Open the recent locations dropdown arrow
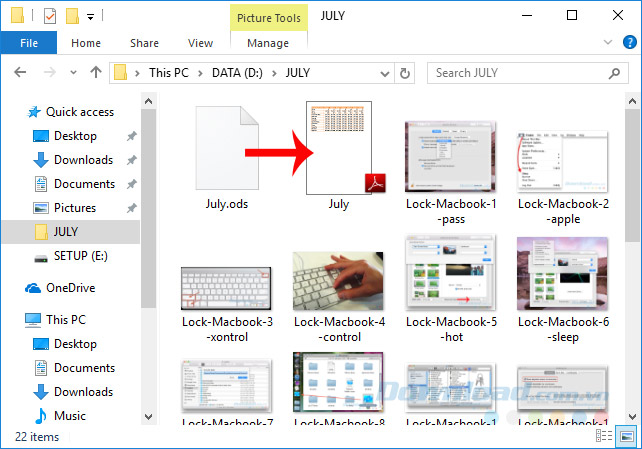Image resolution: width=642 pixels, height=449 pixels. point(73,72)
